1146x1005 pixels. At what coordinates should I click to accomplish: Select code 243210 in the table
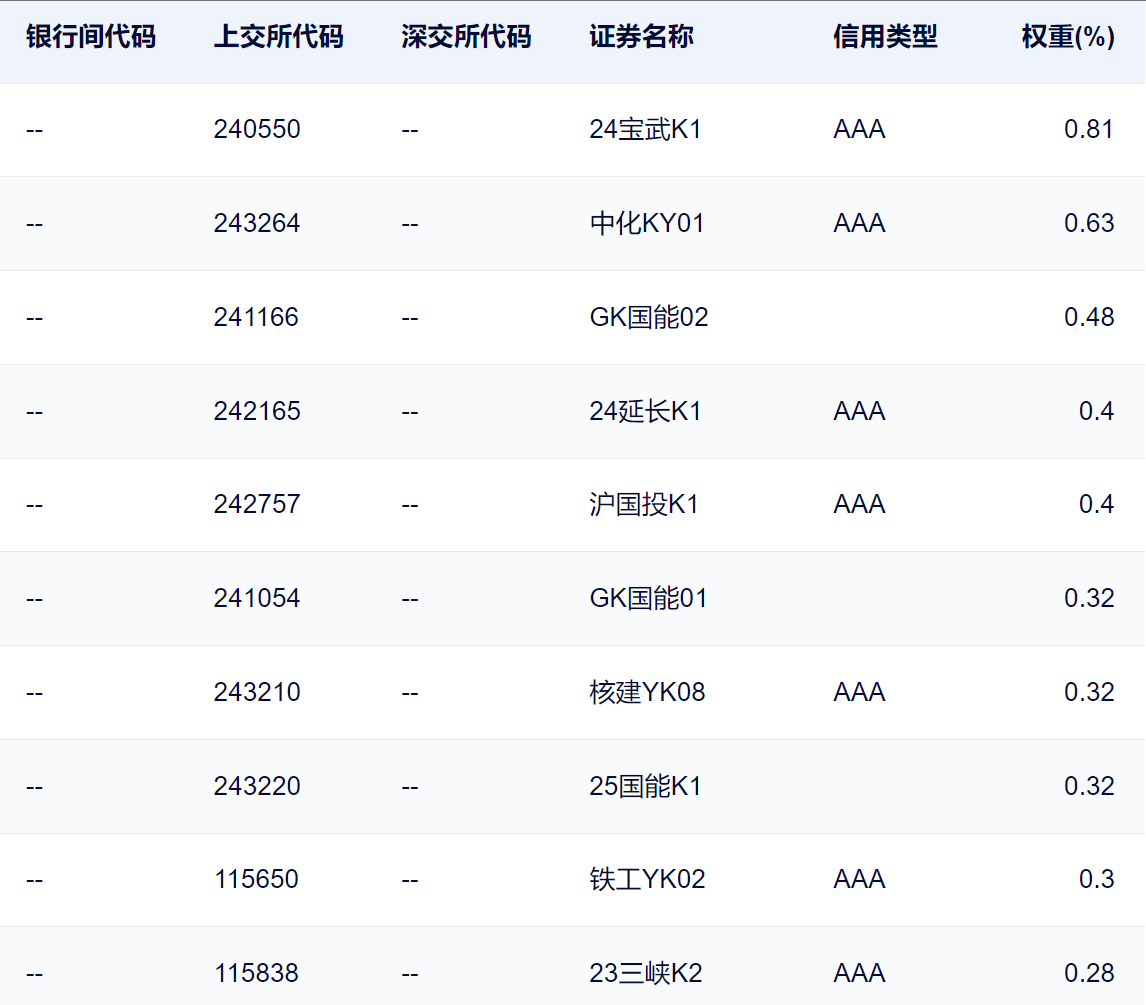tap(257, 692)
